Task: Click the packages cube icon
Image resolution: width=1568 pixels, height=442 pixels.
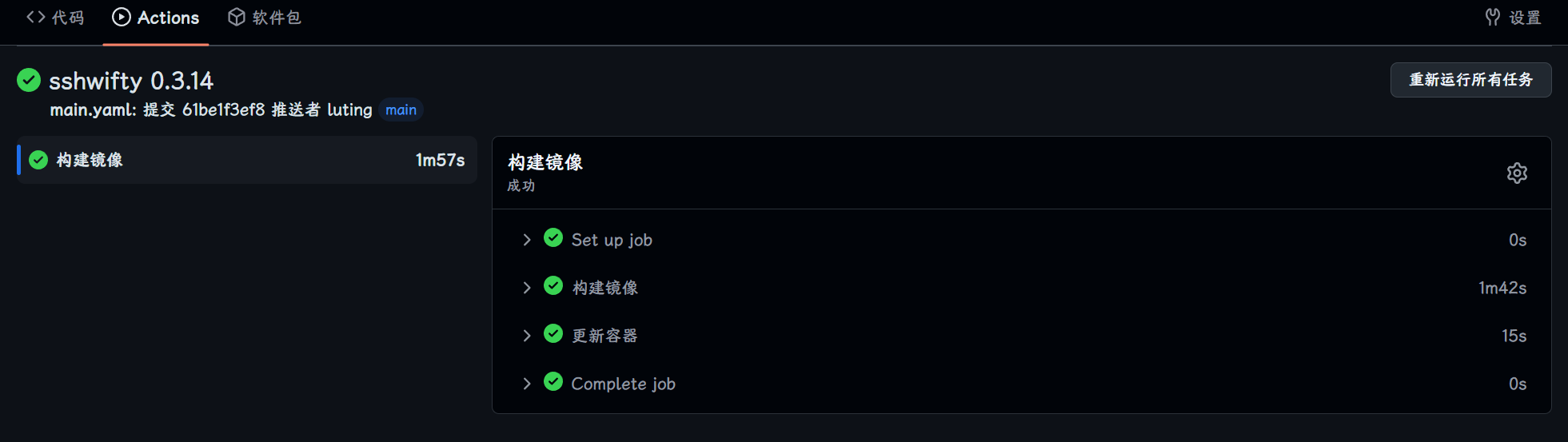Action: (237, 17)
